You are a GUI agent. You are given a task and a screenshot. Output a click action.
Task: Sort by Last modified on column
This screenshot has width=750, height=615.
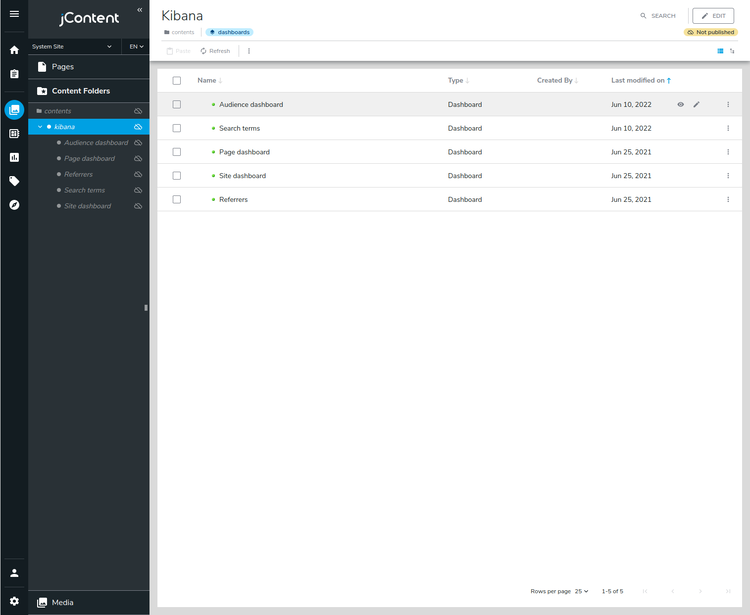tap(641, 80)
